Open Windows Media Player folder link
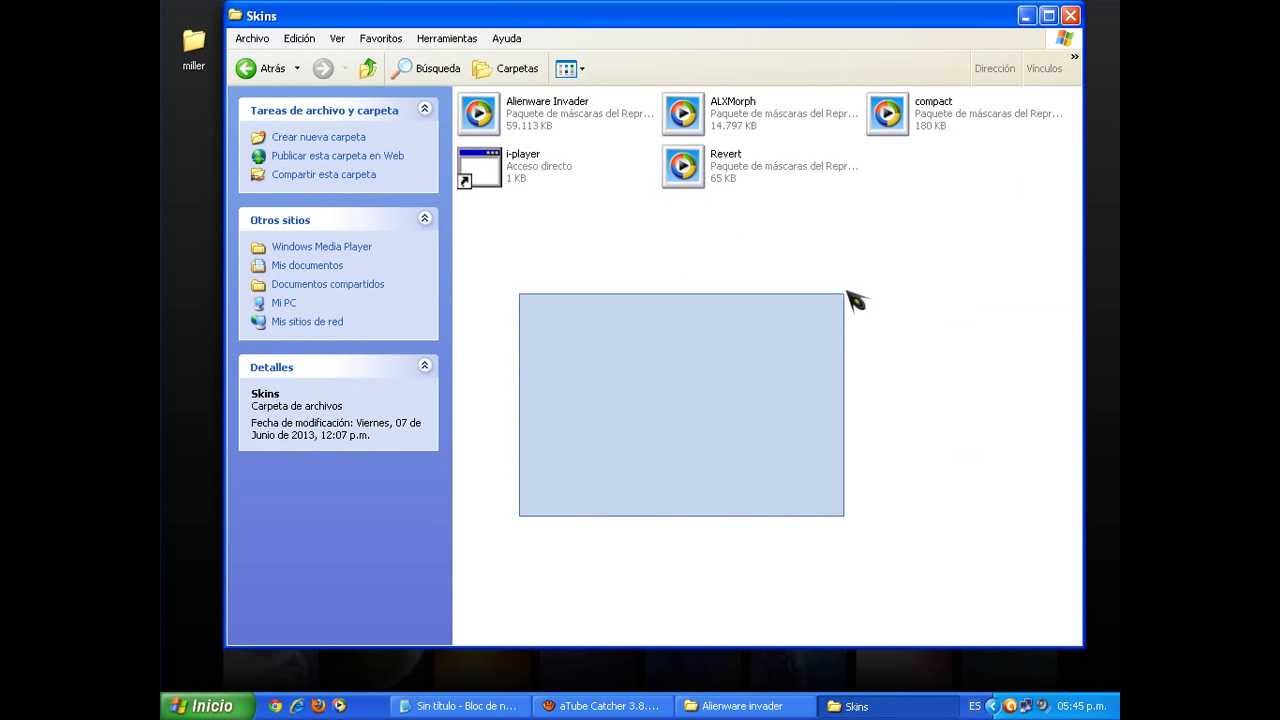Screen dimensions: 1280x720 coord(322,247)
